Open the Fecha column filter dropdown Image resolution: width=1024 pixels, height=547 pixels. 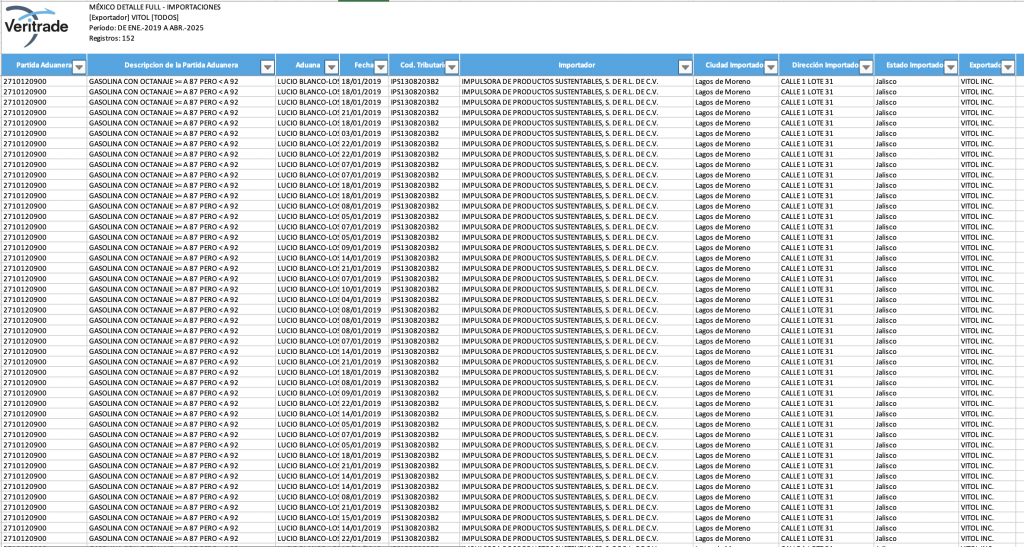point(381,67)
